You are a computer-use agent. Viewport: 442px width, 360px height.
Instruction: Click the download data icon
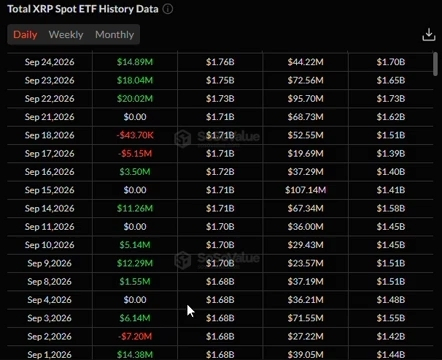(429, 34)
